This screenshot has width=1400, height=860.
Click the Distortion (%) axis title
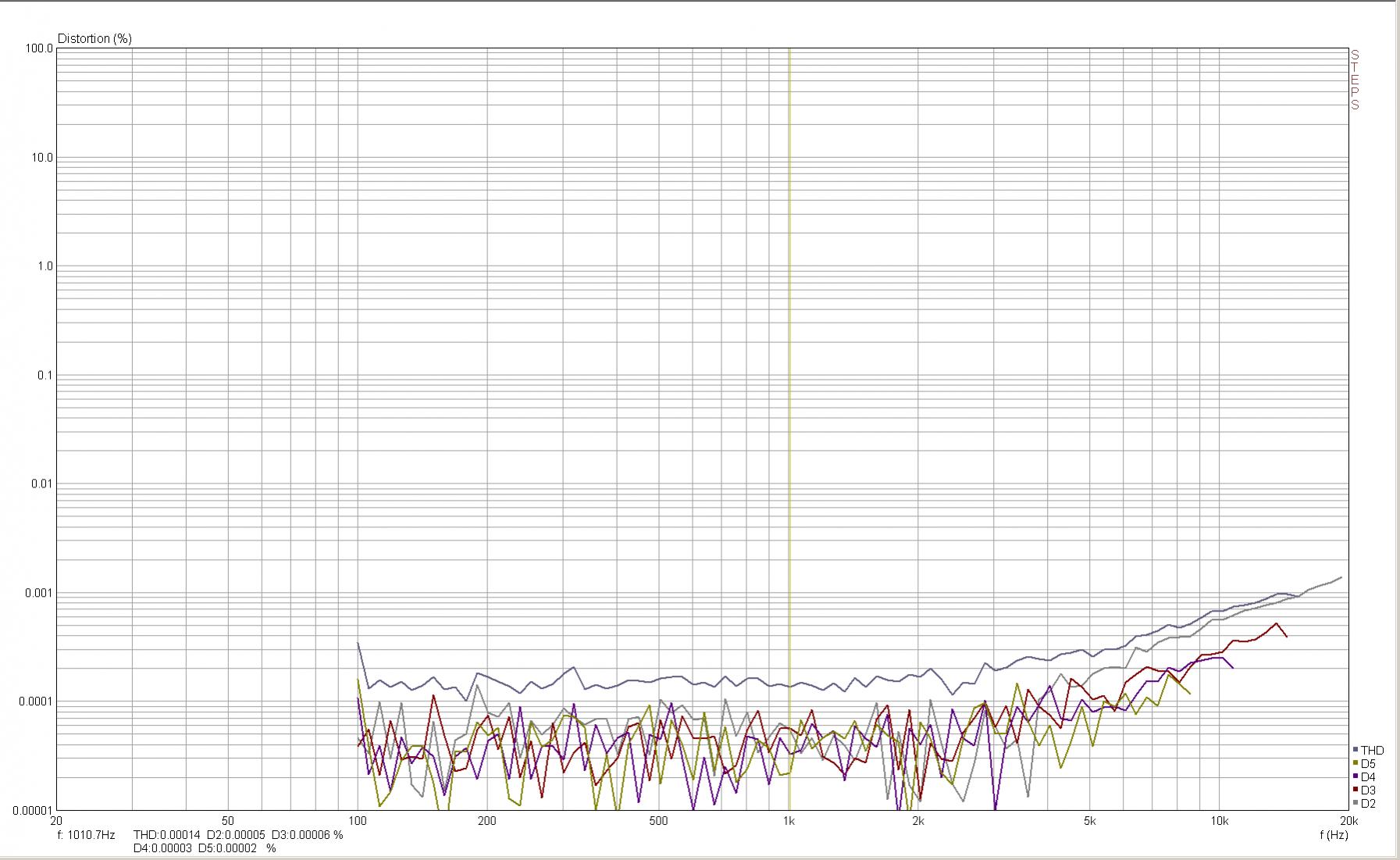pyautogui.click(x=94, y=38)
